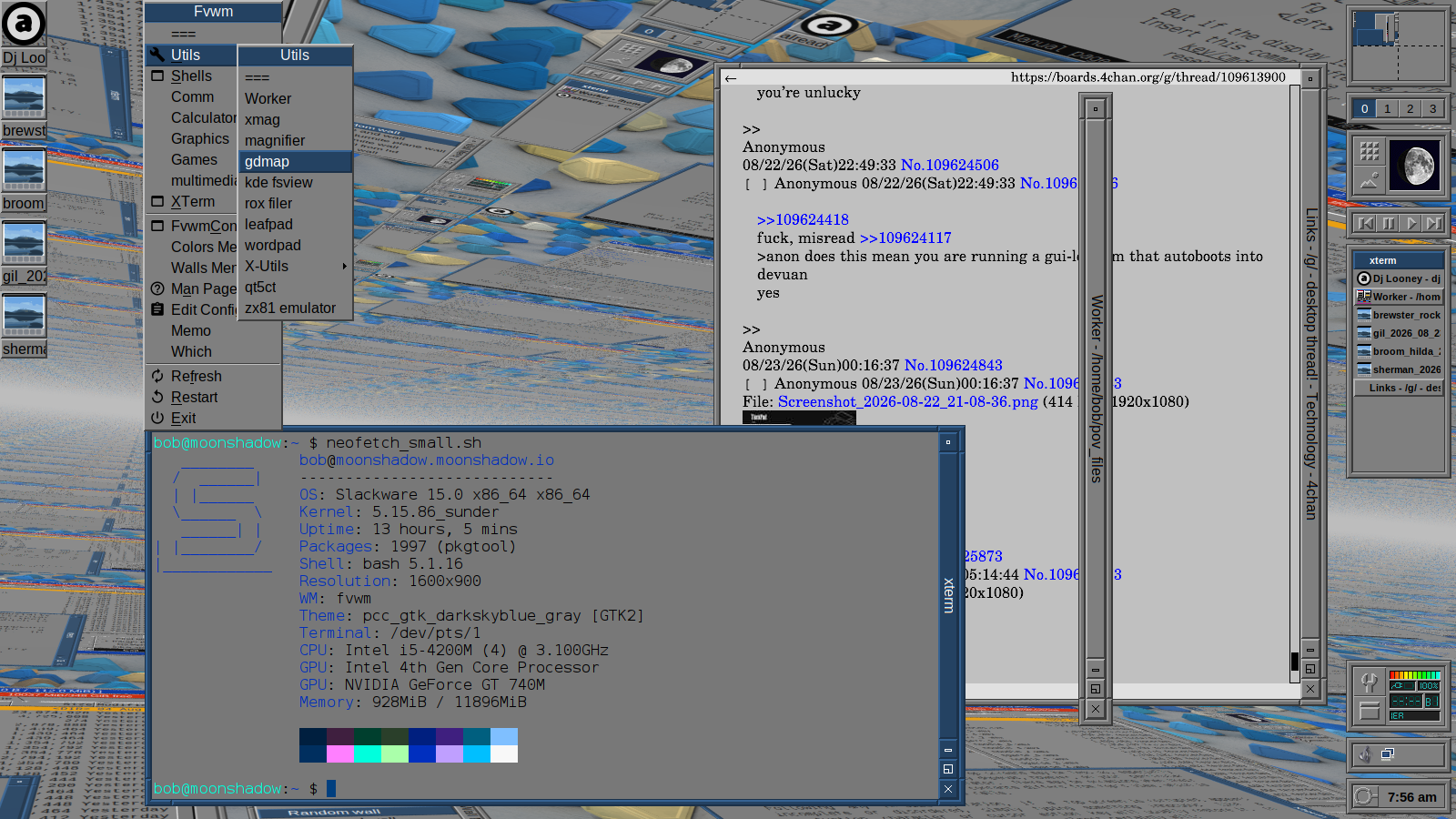
Task: Click the landscape picture icon below the grid
Action: click(1370, 179)
